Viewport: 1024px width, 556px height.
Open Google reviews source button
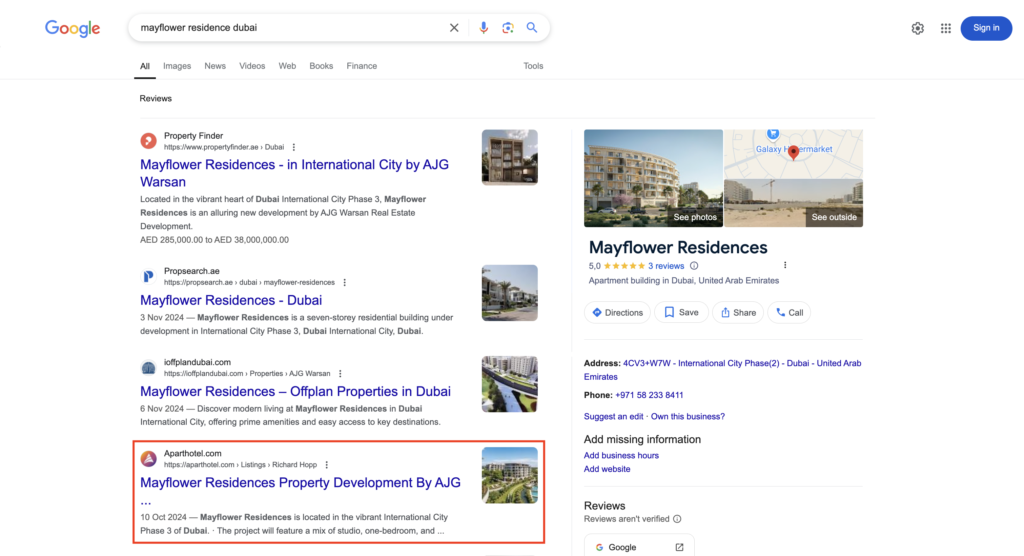click(639, 547)
